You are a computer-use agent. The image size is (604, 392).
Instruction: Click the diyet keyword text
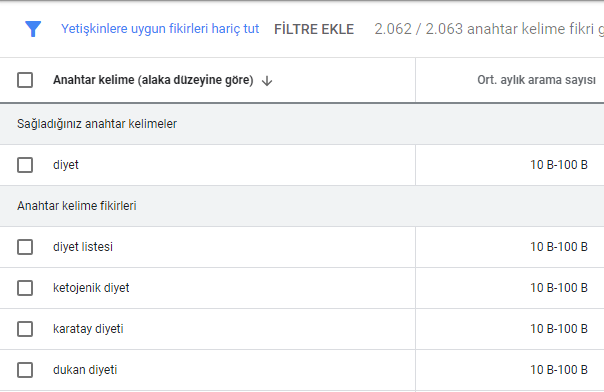tap(66, 165)
